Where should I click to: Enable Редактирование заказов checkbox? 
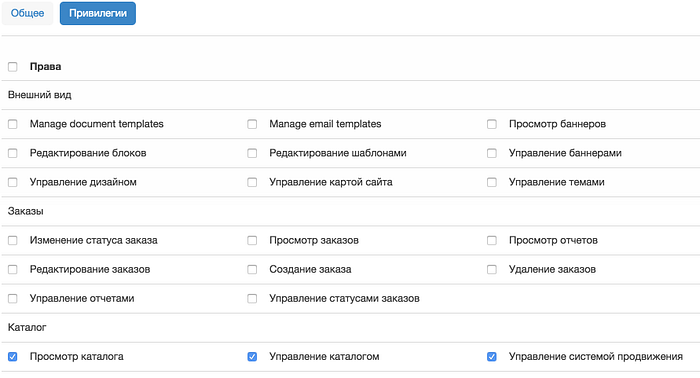pyautogui.click(x=12, y=270)
